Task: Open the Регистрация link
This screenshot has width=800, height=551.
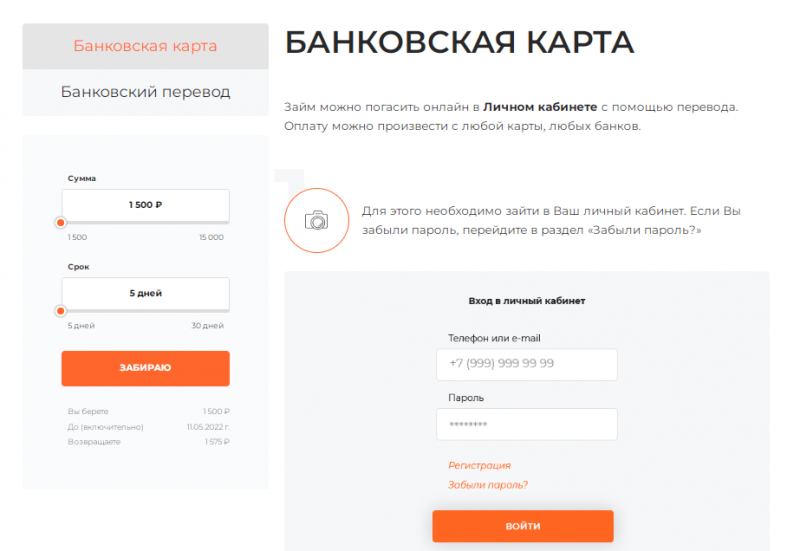Action: coord(479,465)
